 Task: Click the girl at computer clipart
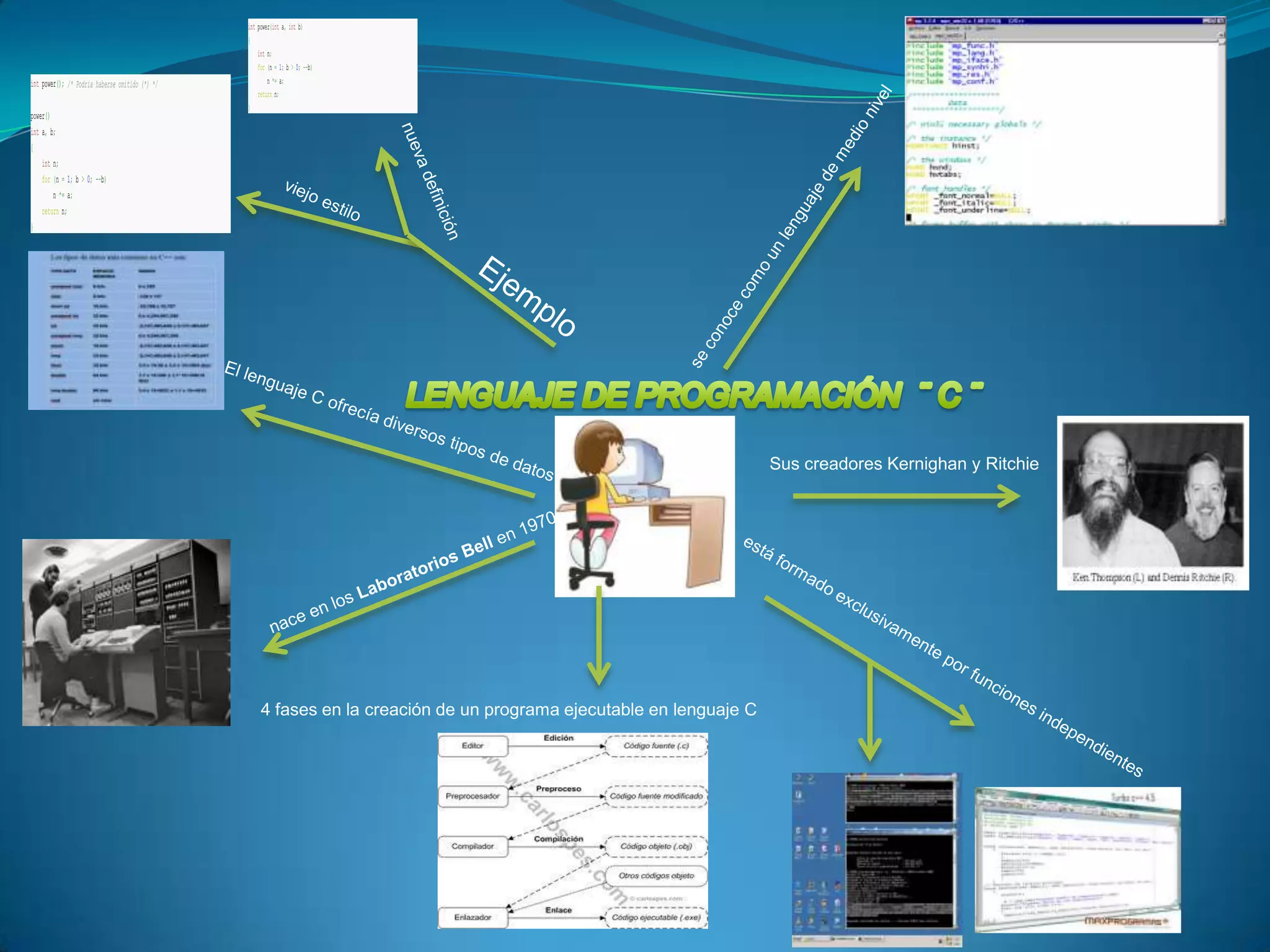(x=644, y=506)
